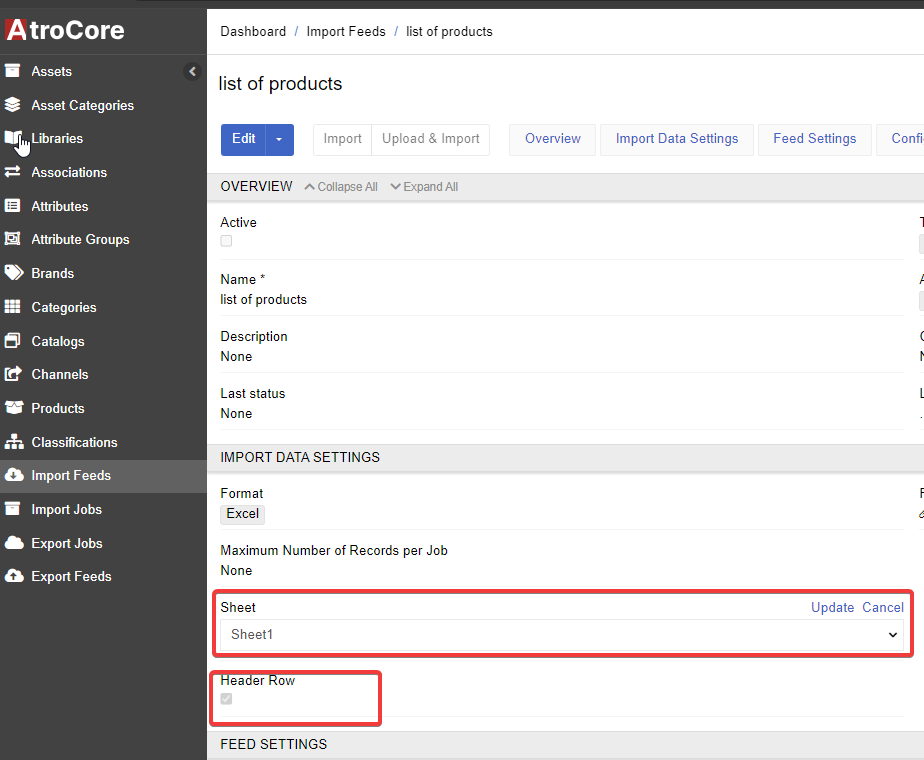Click the Categories grid icon
This screenshot has width=924, height=760.
click(x=13, y=307)
